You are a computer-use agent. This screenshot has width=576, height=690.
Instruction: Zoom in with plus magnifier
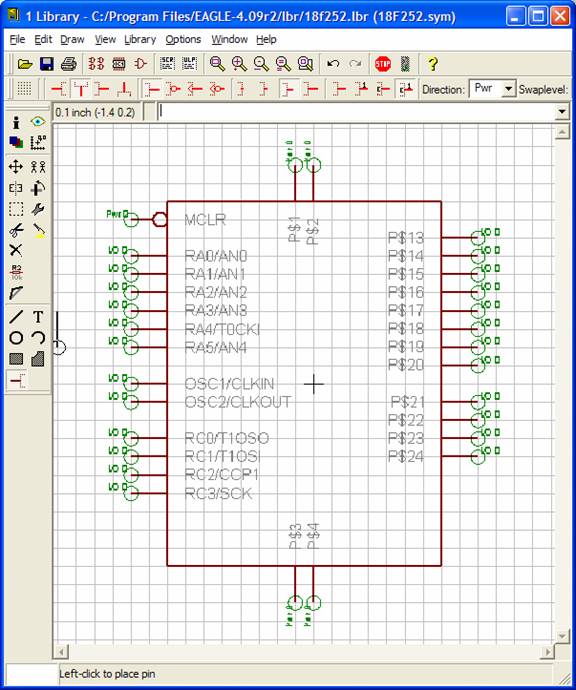tap(239, 64)
